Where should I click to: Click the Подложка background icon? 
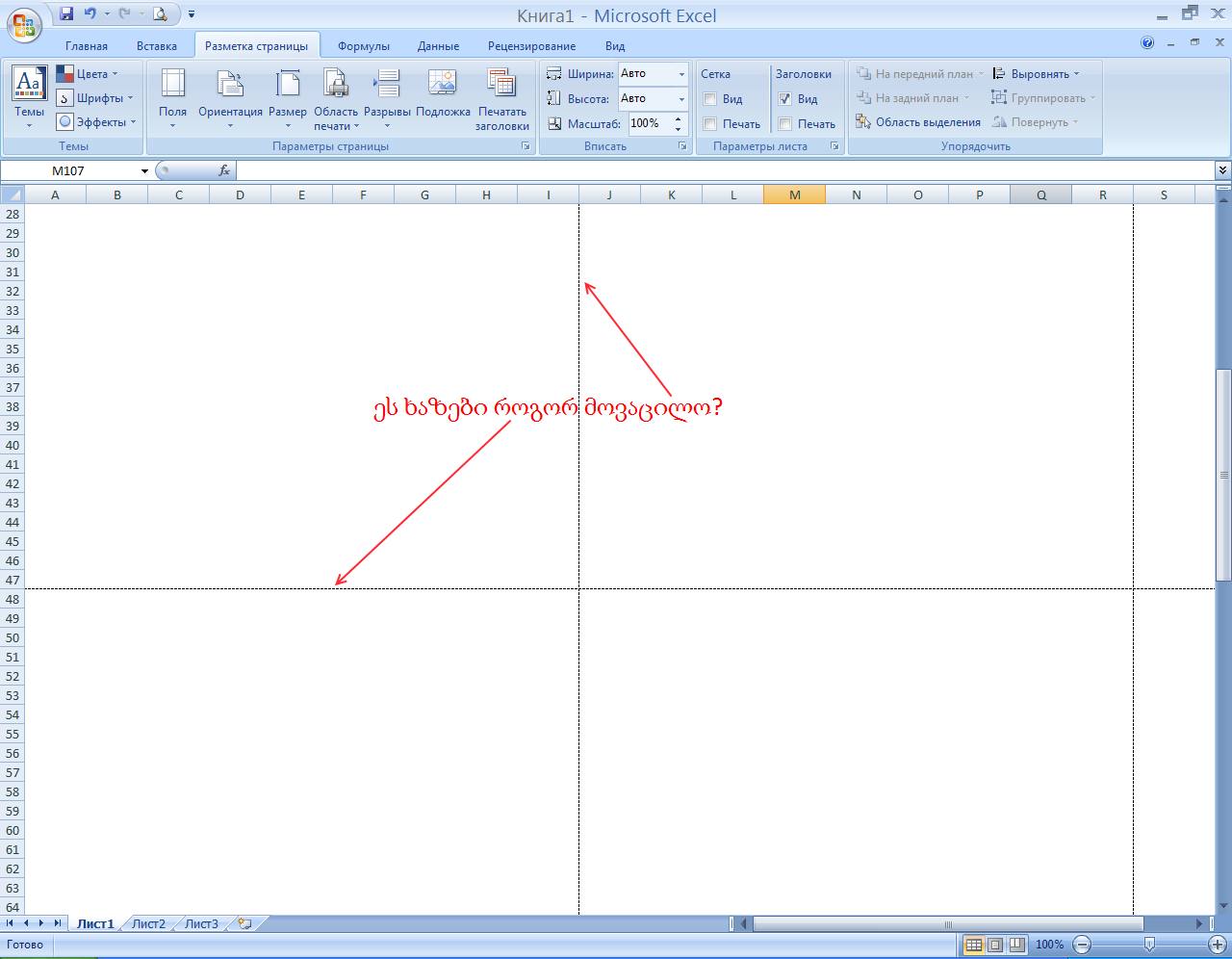[443, 85]
